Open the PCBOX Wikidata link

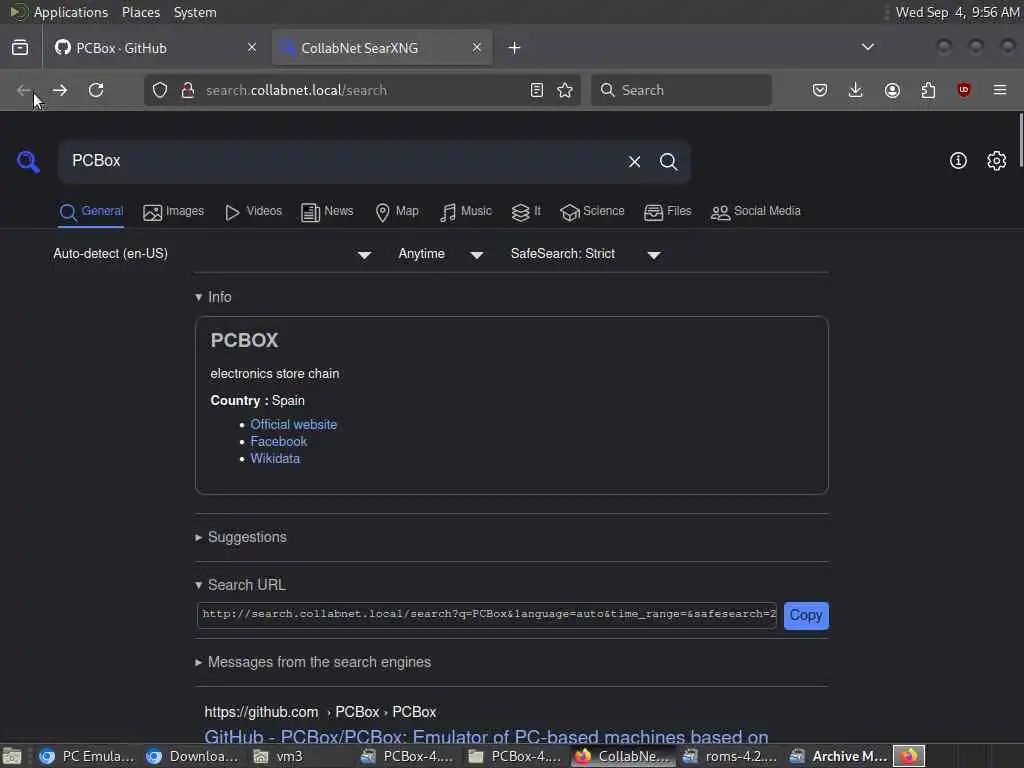pos(275,458)
